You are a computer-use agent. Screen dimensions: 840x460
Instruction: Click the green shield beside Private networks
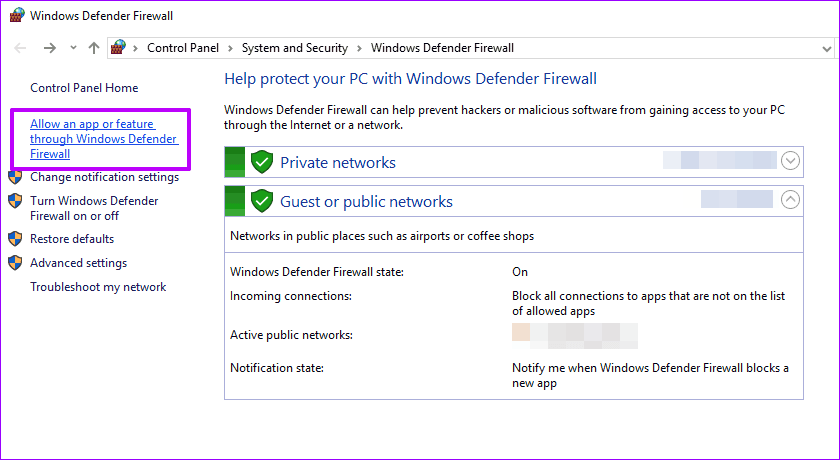tap(261, 162)
